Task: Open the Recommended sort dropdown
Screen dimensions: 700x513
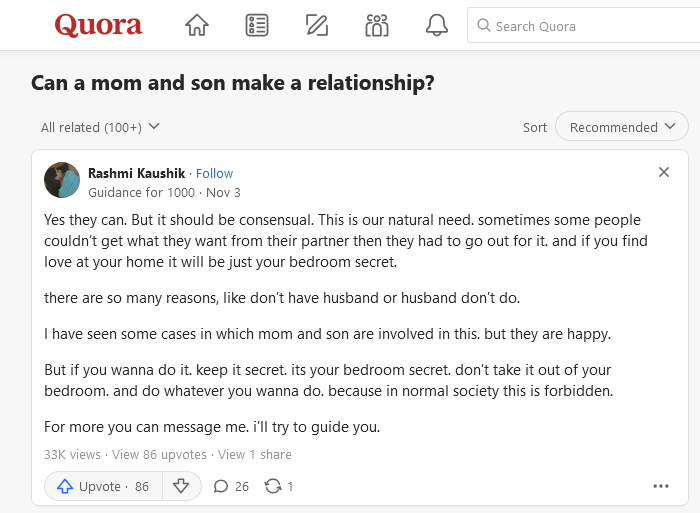Action: (x=621, y=127)
